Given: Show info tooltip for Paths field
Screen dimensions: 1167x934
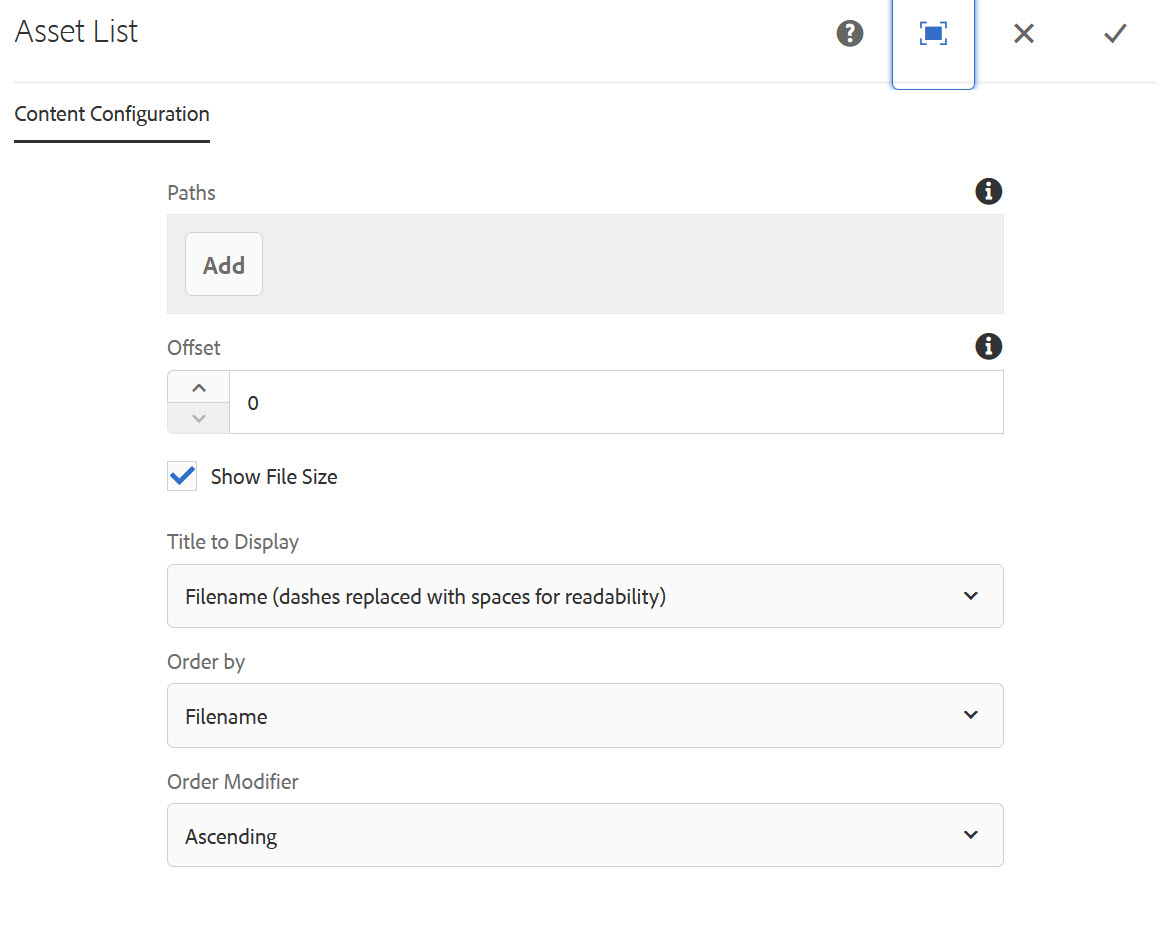Looking at the screenshot, I should (988, 191).
